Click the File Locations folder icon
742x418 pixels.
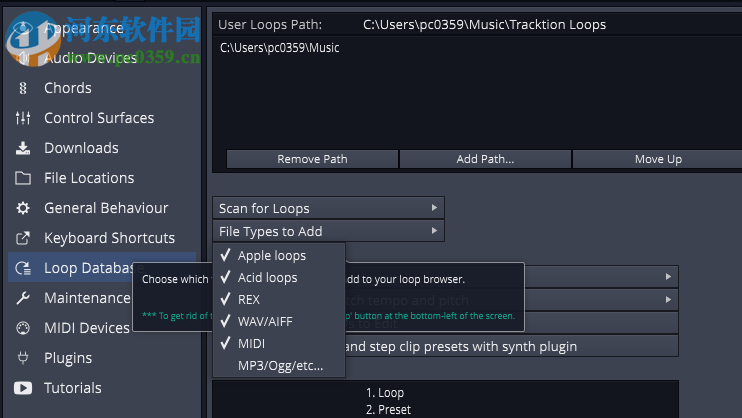pos(23,178)
